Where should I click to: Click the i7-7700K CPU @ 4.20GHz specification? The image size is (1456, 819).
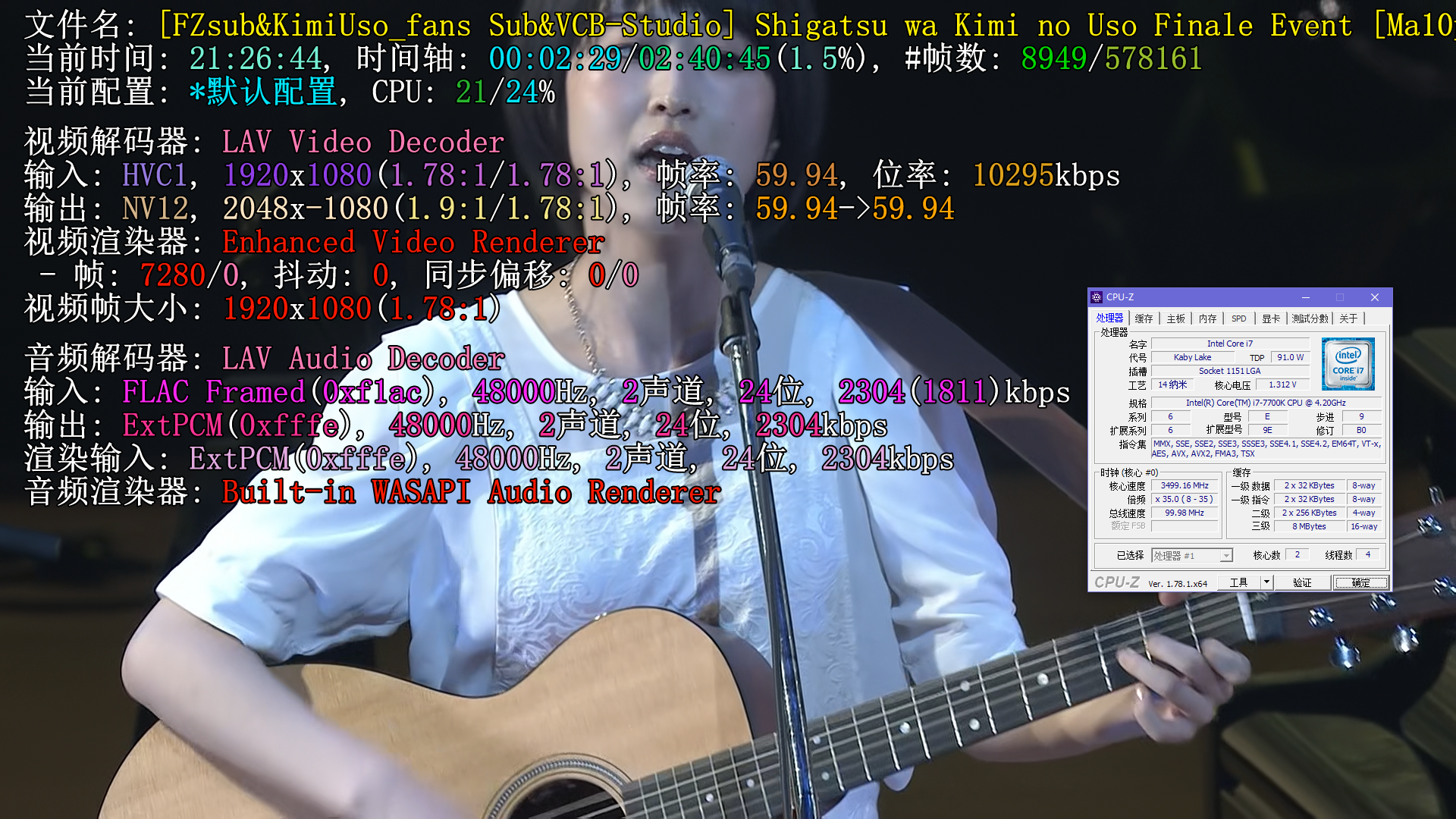coord(1266,403)
